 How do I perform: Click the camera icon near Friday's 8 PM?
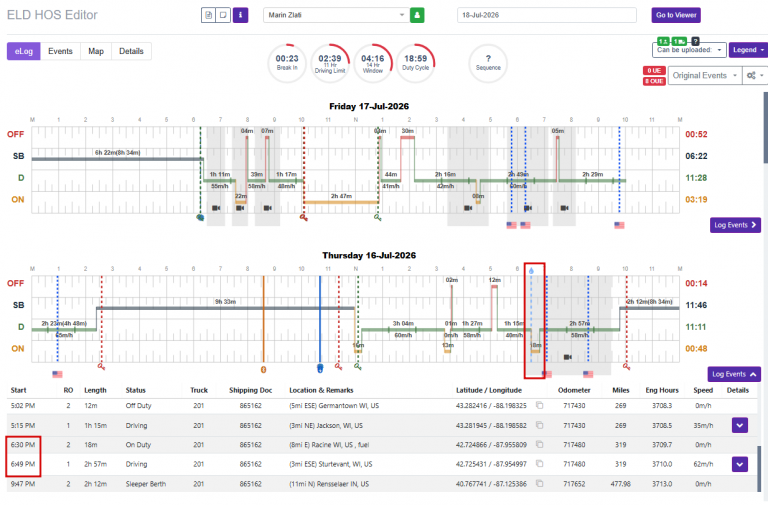565,208
